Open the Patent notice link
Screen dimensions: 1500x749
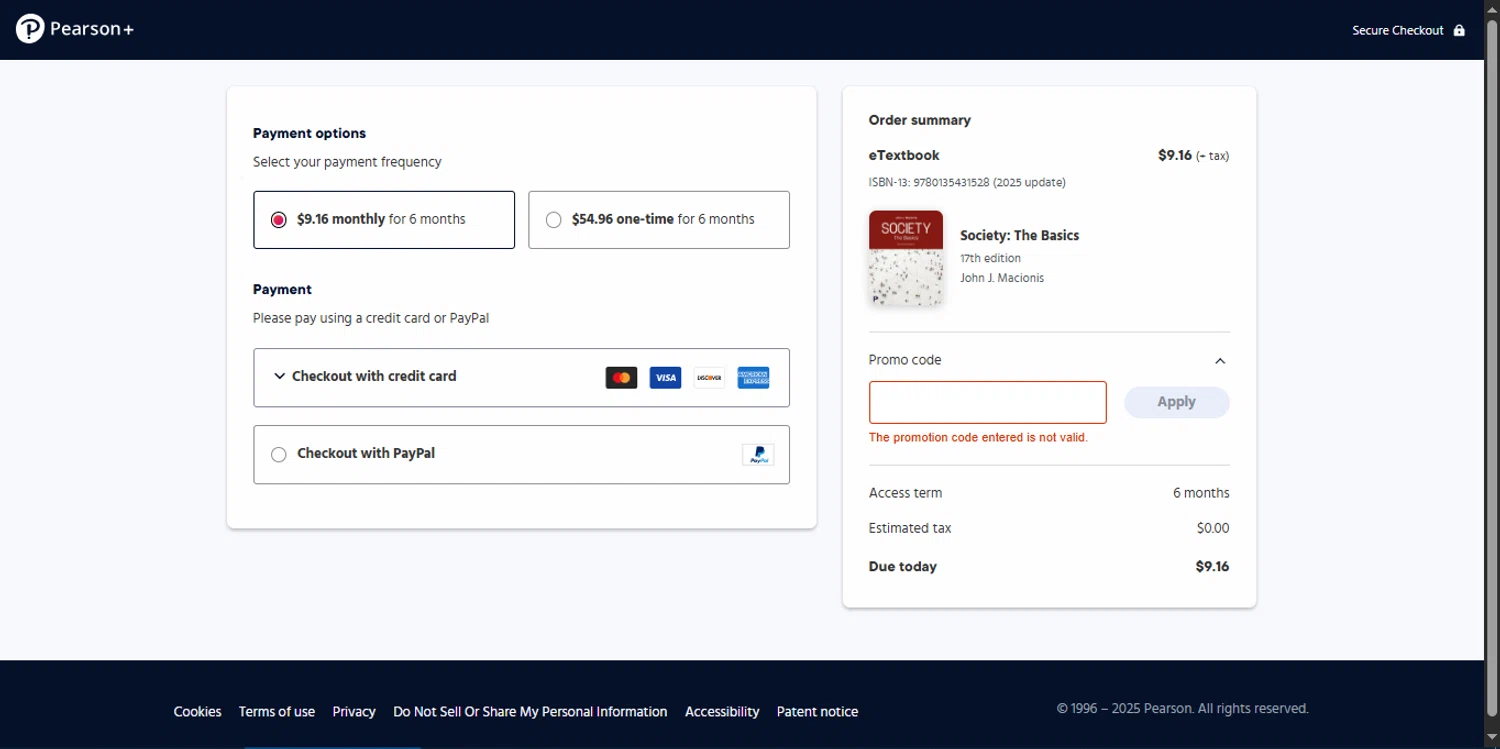[x=817, y=712]
